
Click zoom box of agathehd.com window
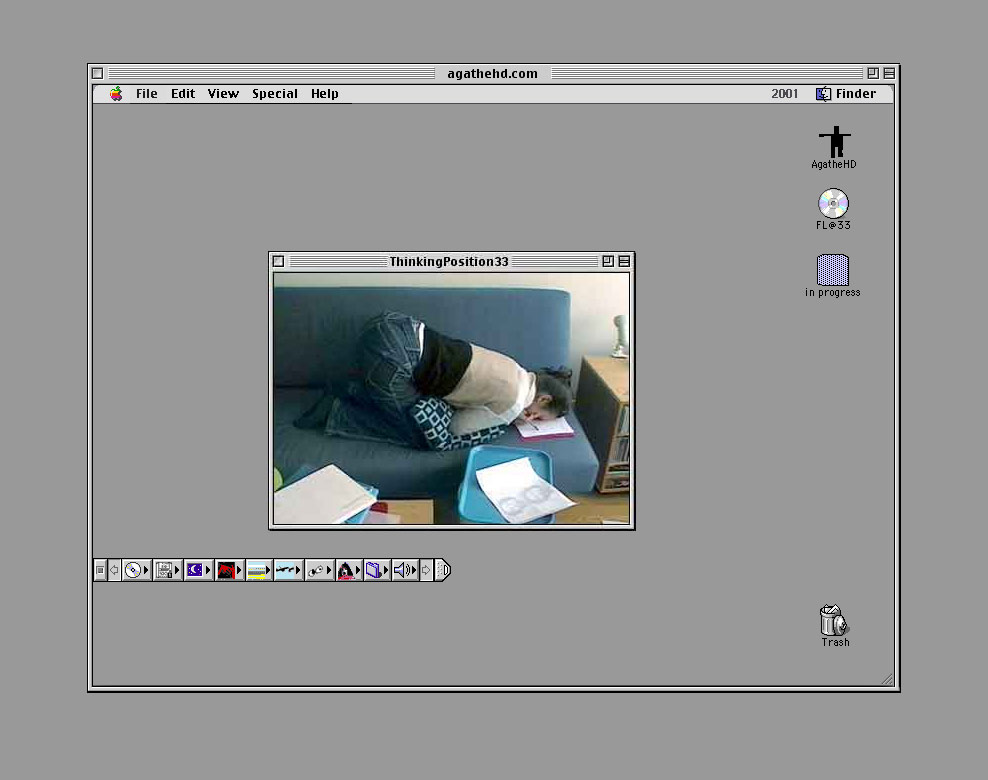pyautogui.click(x=873, y=74)
